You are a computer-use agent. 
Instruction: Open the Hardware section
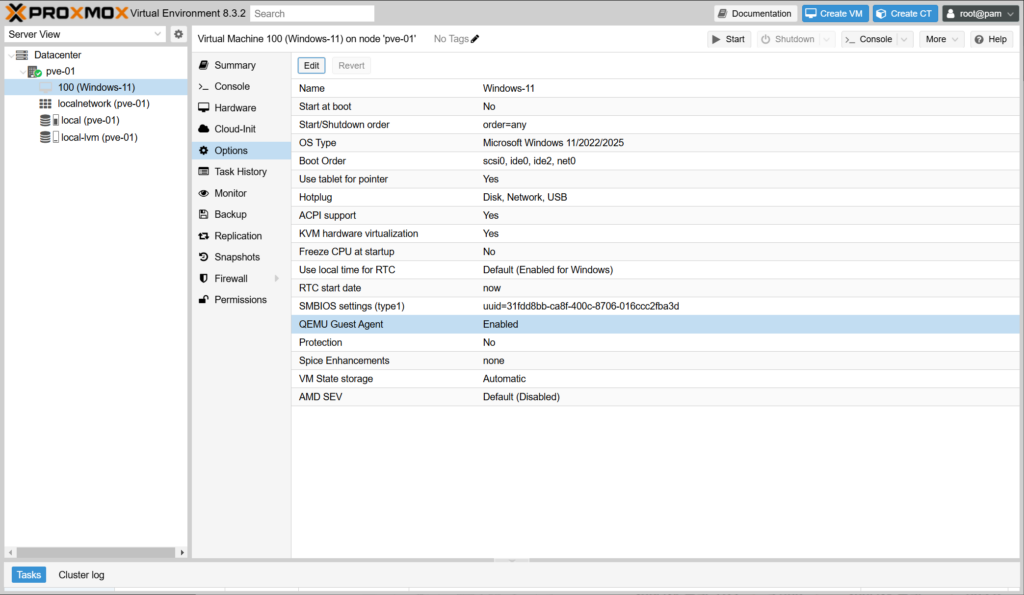click(x=235, y=108)
